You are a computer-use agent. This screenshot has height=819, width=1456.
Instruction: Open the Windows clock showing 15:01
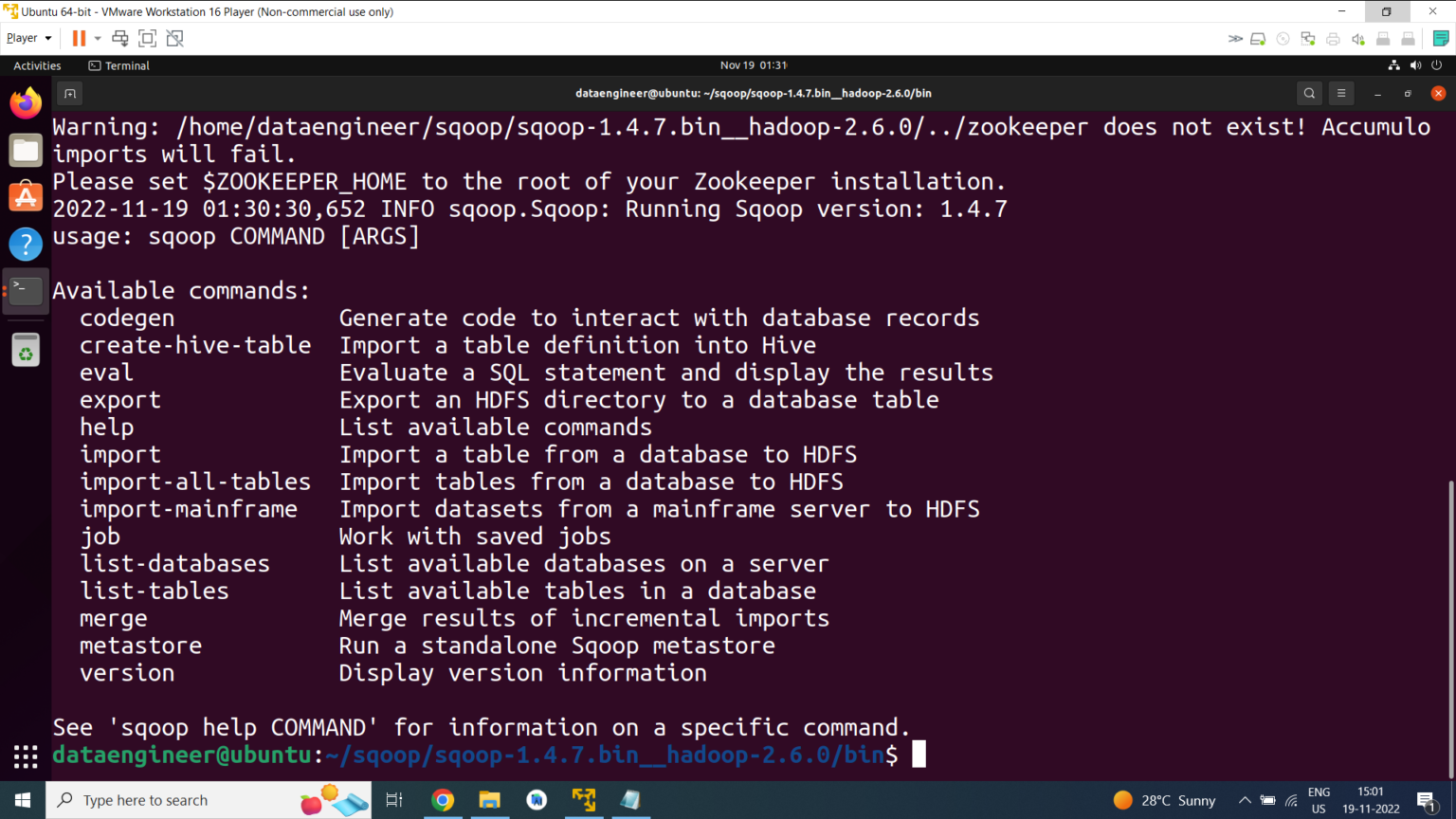pos(1371,800)
